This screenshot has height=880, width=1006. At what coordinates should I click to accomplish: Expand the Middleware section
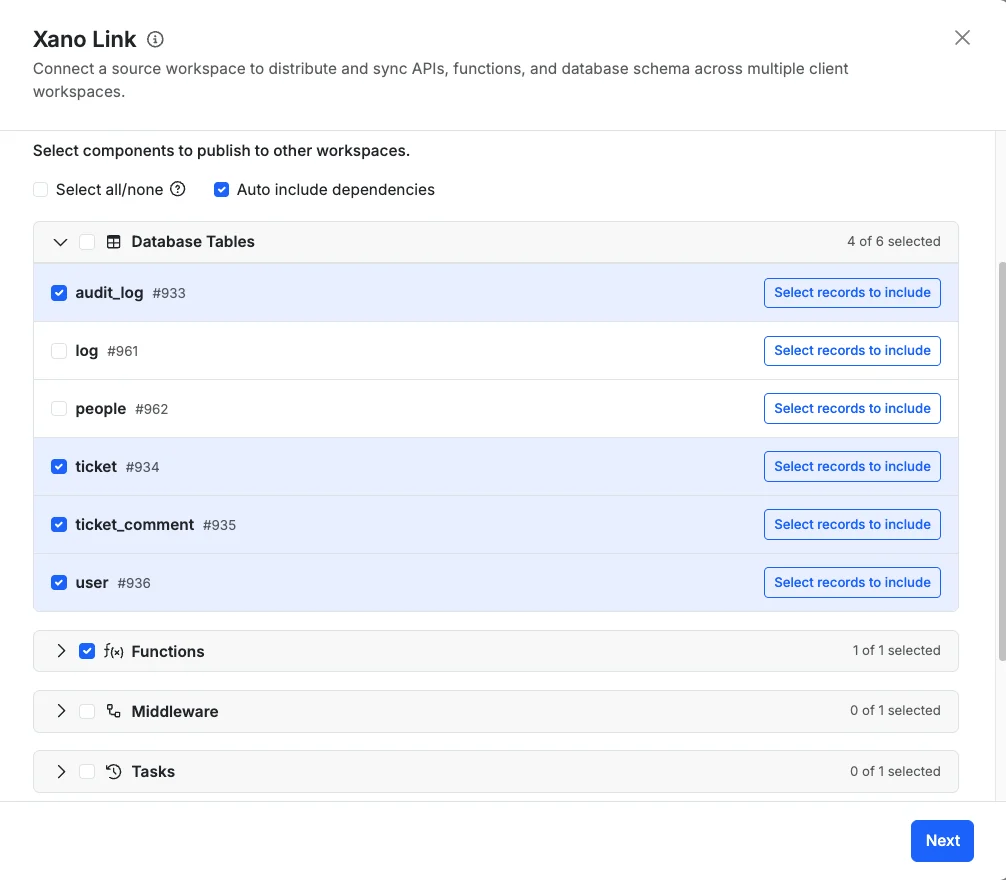tap(61, 711)
